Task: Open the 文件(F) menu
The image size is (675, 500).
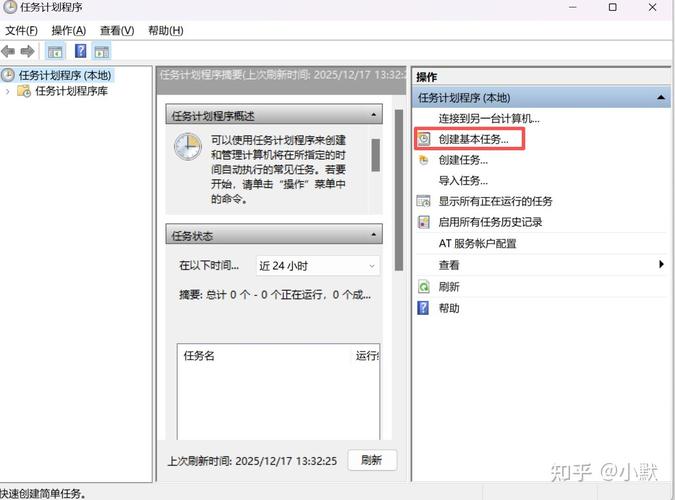Action: [22, 31]
